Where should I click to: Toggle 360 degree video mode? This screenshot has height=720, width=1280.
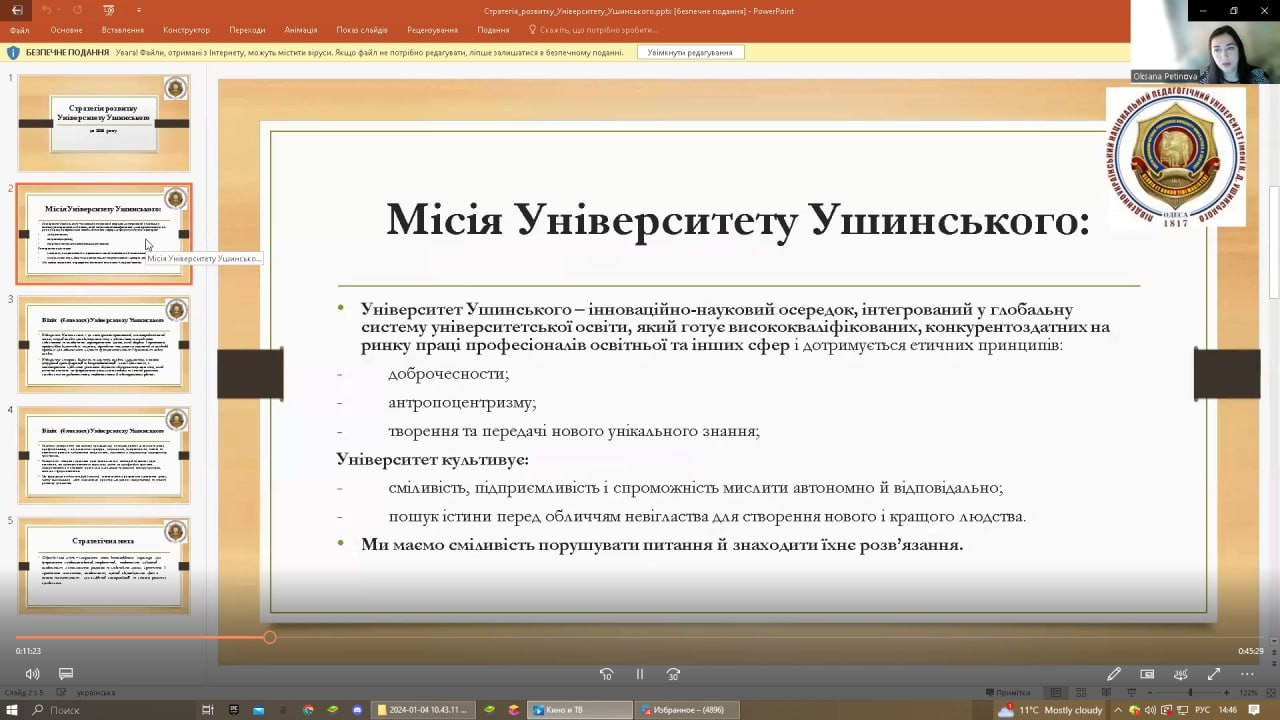(x=1181, y=674)
